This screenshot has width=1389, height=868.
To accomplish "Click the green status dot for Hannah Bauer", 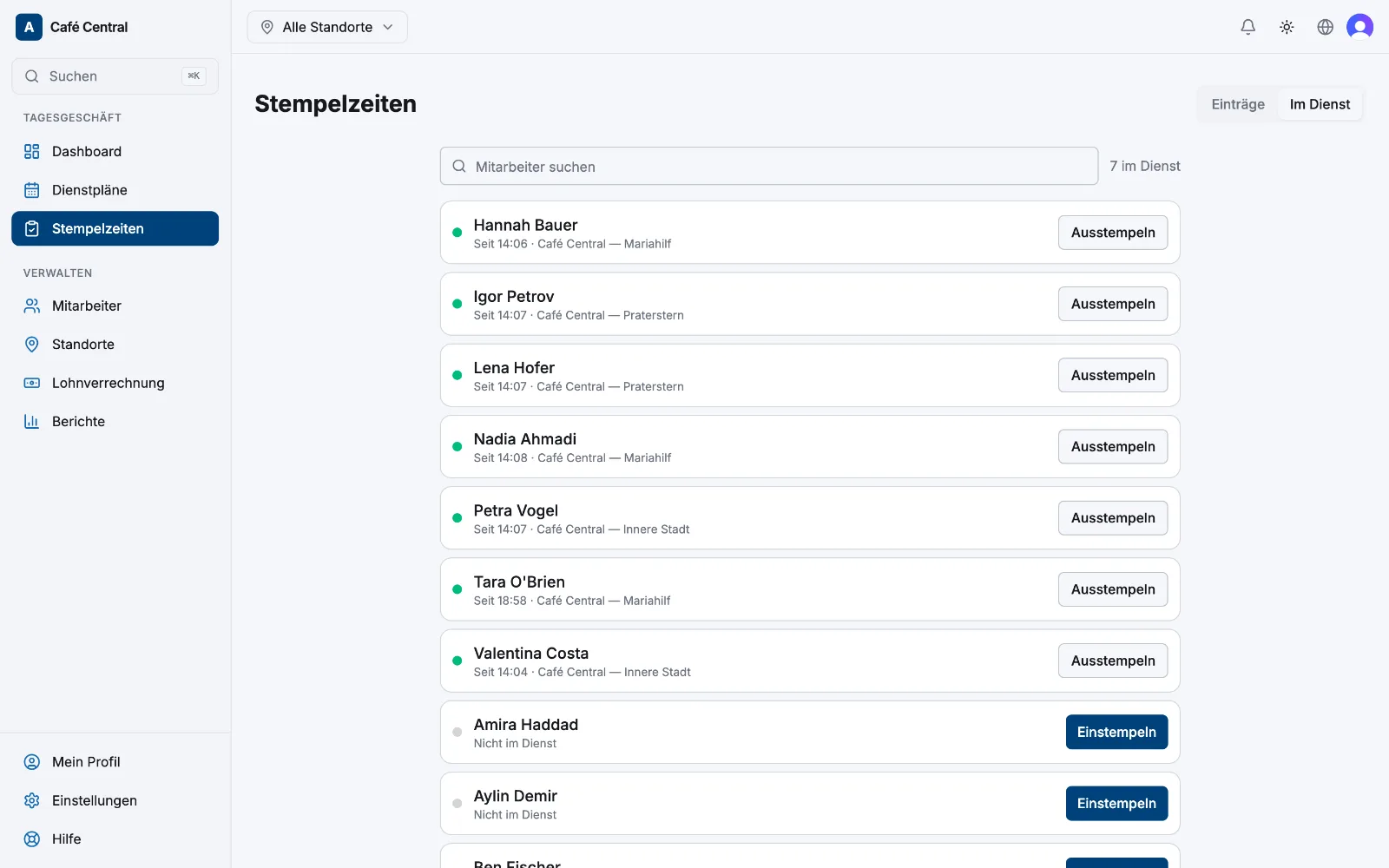I will pos(457,233).
